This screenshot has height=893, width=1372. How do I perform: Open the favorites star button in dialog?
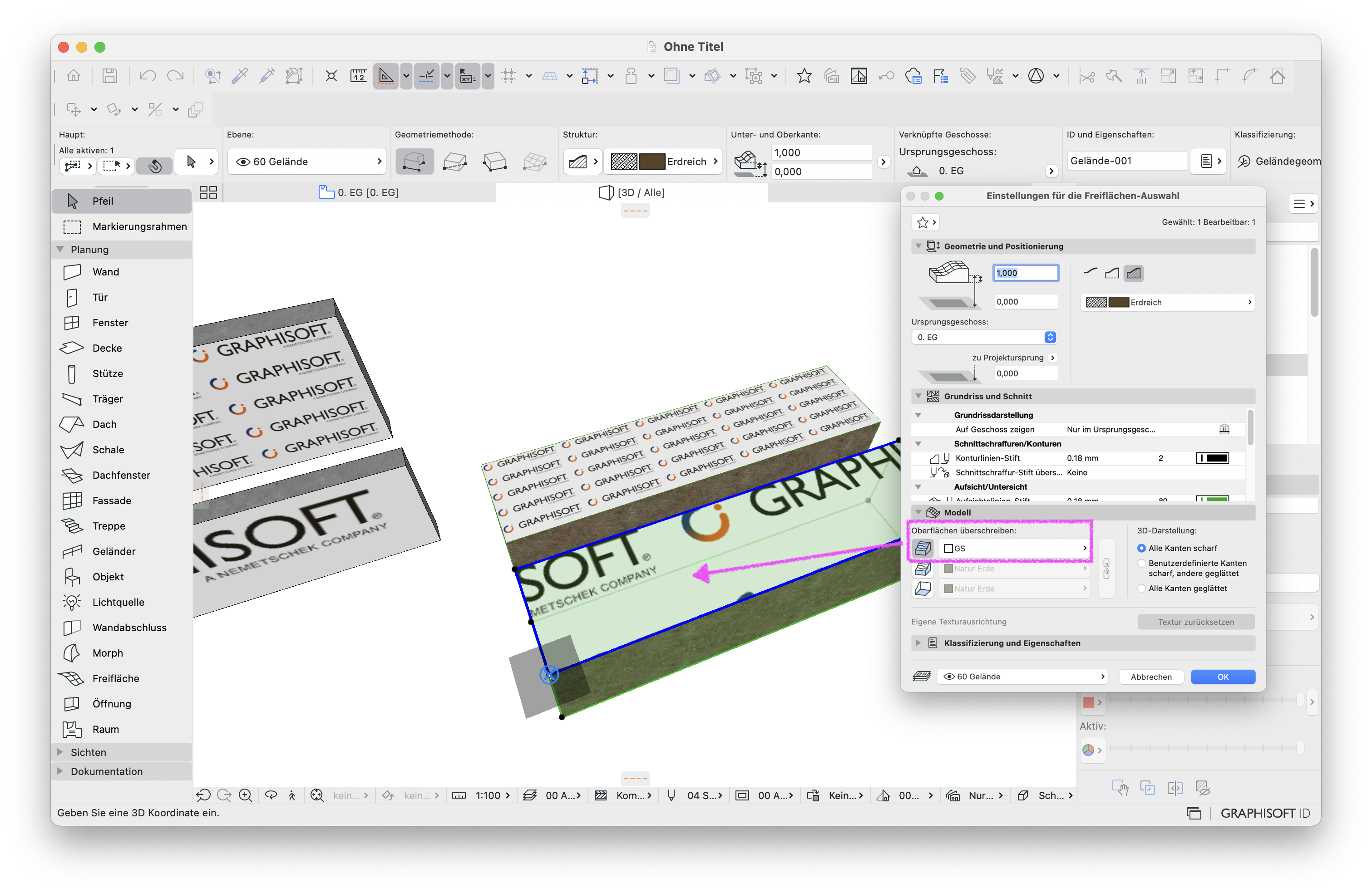pyautogui.click(x=925, y=222)
